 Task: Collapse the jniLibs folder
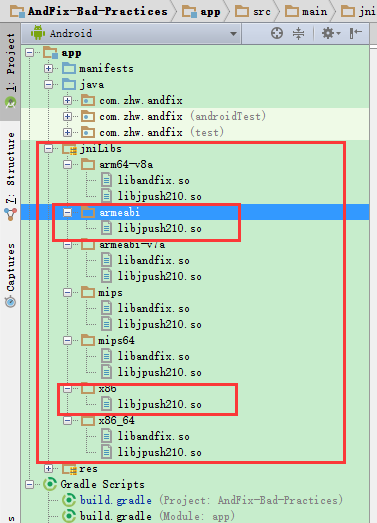pos(48,148)
